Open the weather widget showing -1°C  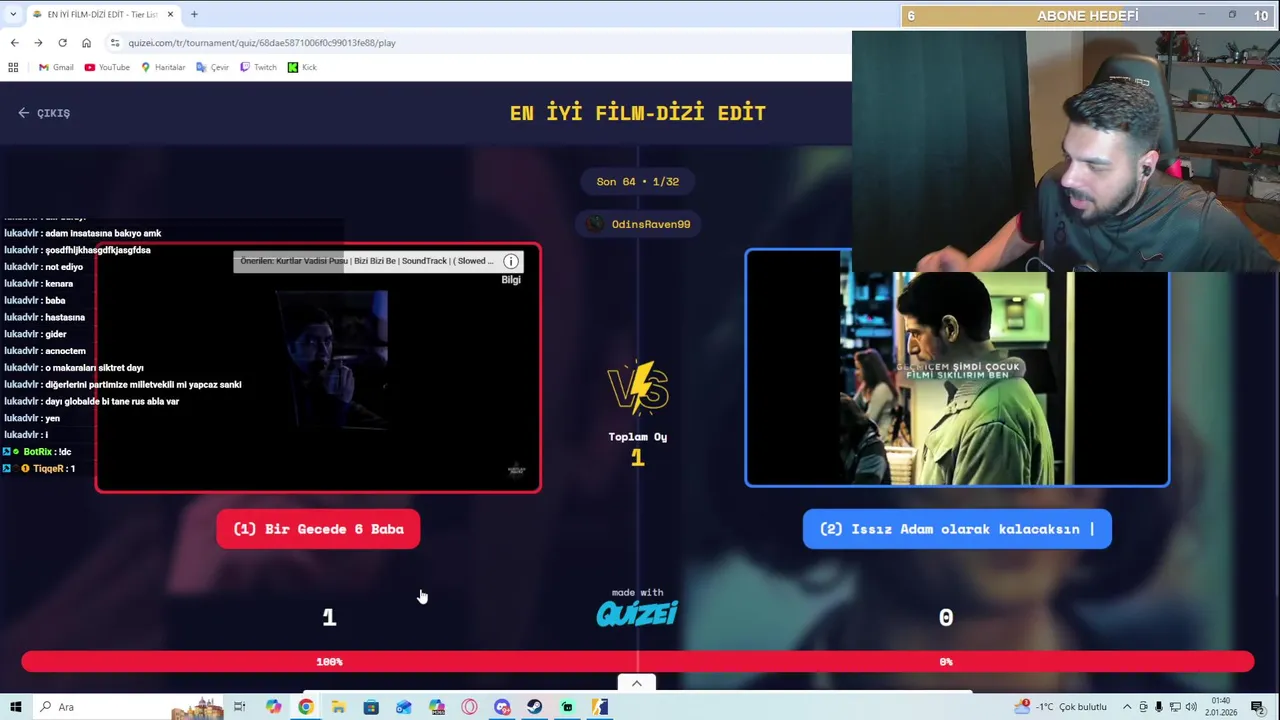pos(1060,707)
